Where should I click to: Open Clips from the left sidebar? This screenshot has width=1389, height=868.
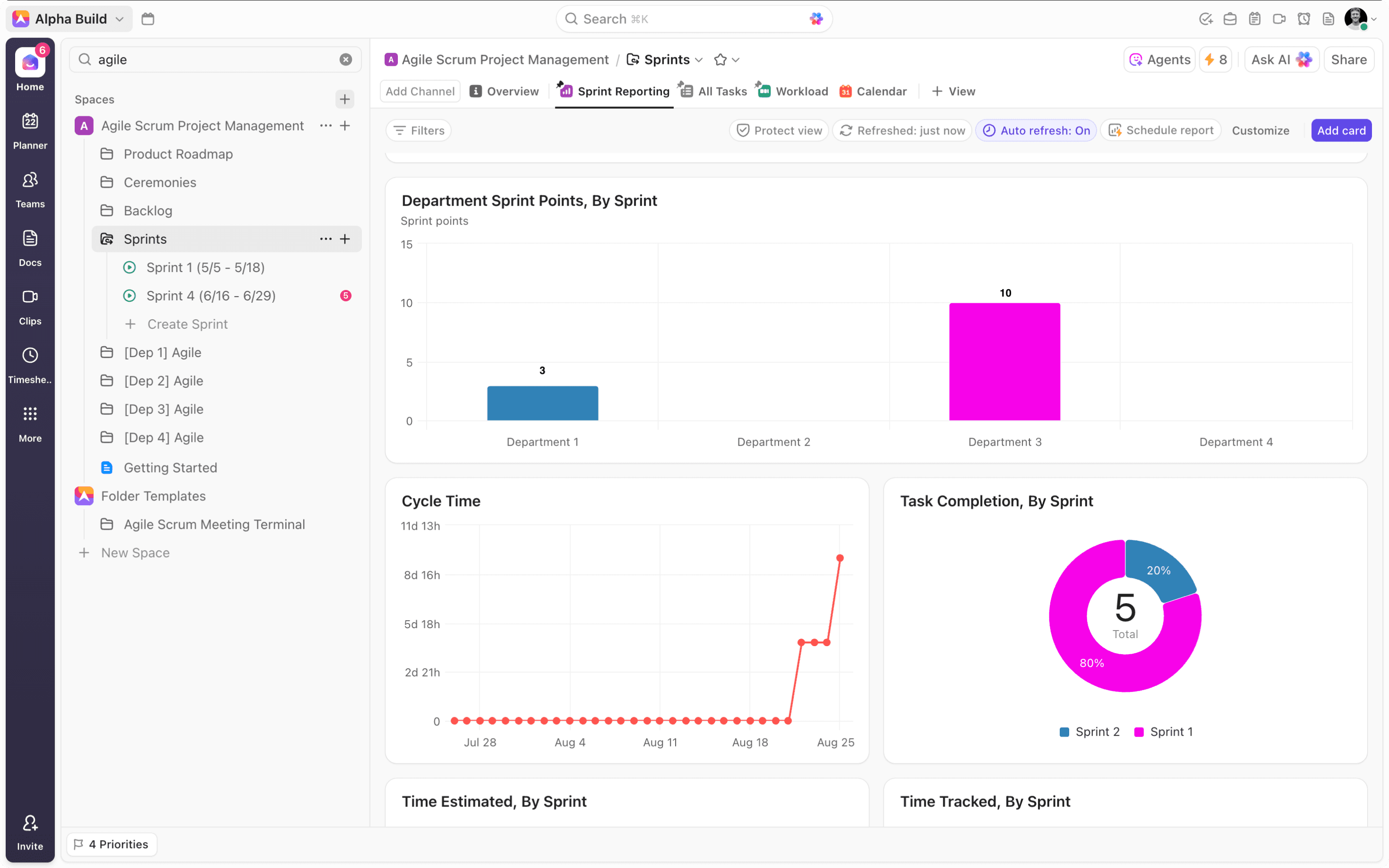click(x=30, y=297)
